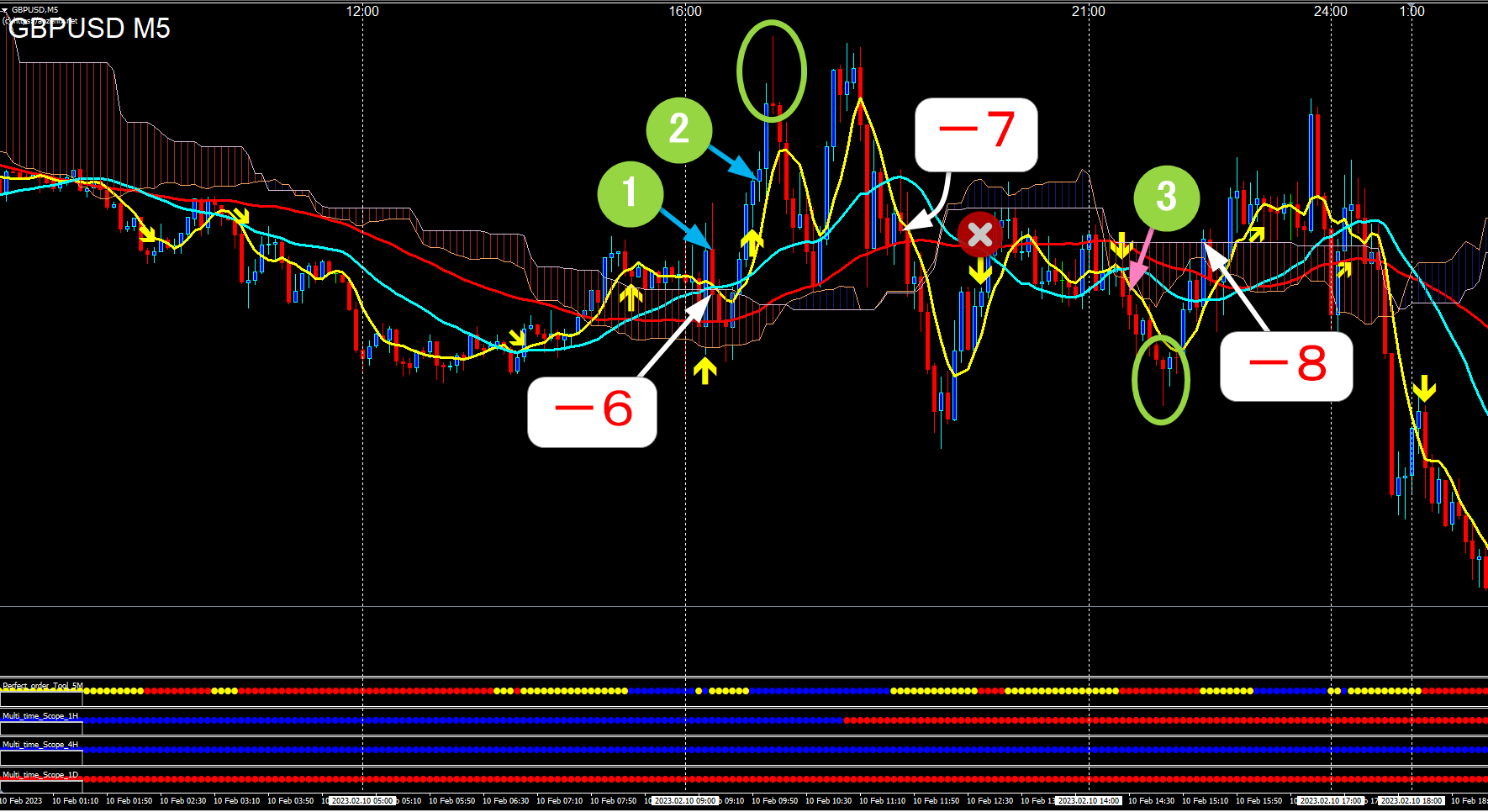The image size is (1488, 812).
Task: Select the Perfect_order_Tool_5M indicator label
Action: pyautogui.click(x=43, y=686)
